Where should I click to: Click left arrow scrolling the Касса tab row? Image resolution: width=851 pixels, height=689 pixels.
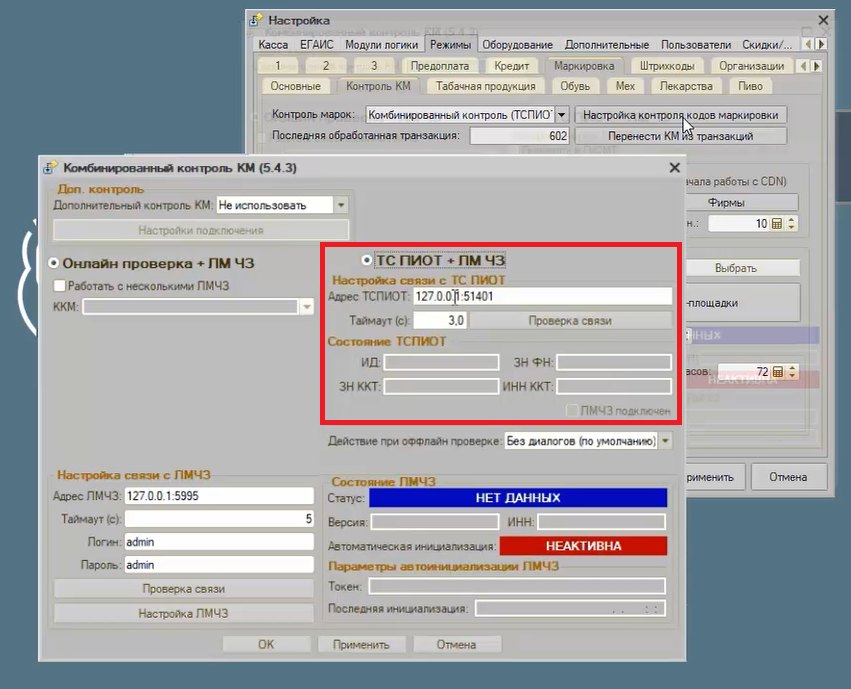coord(809,44)
